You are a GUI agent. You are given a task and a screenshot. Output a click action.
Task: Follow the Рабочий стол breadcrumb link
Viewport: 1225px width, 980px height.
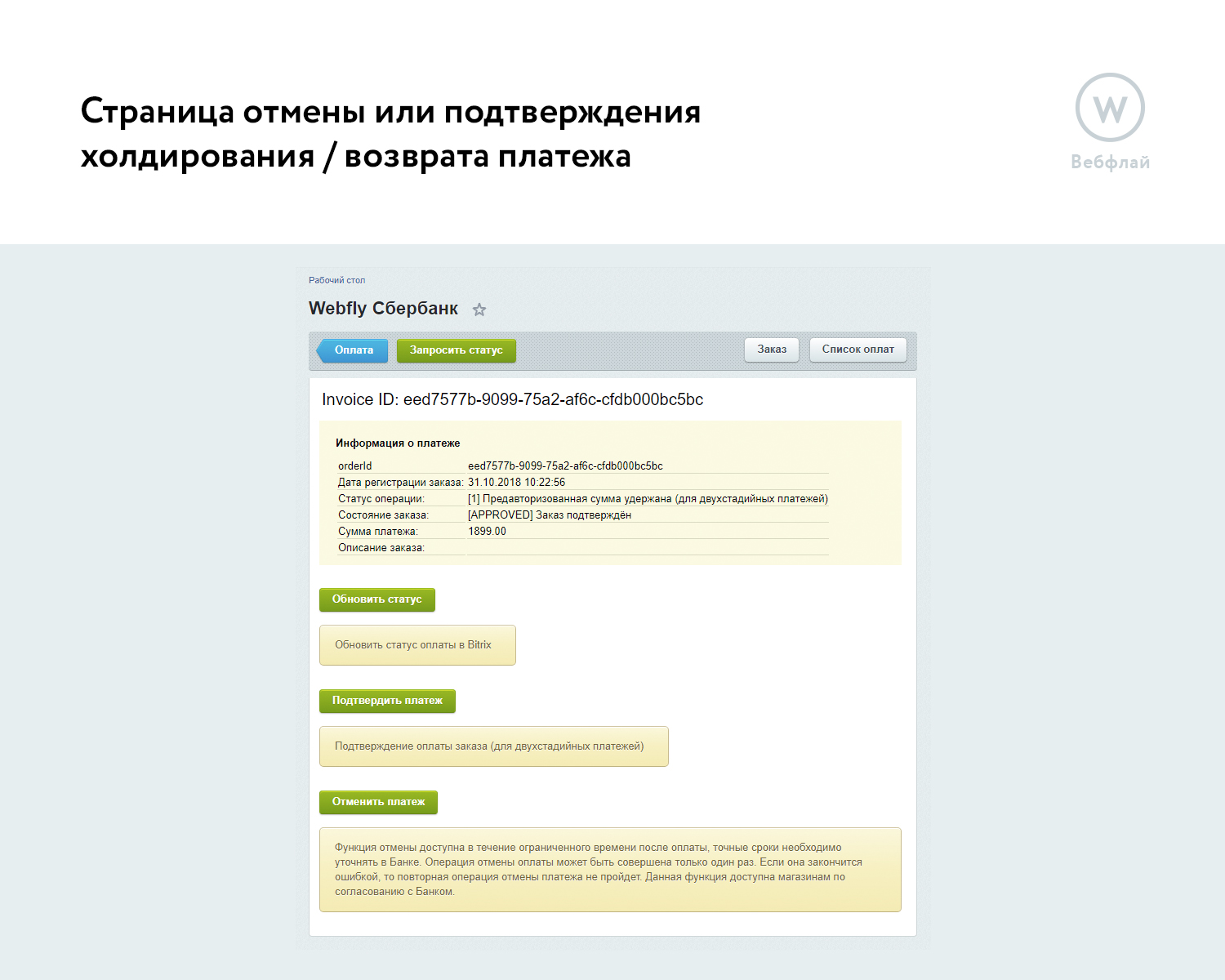336,280
